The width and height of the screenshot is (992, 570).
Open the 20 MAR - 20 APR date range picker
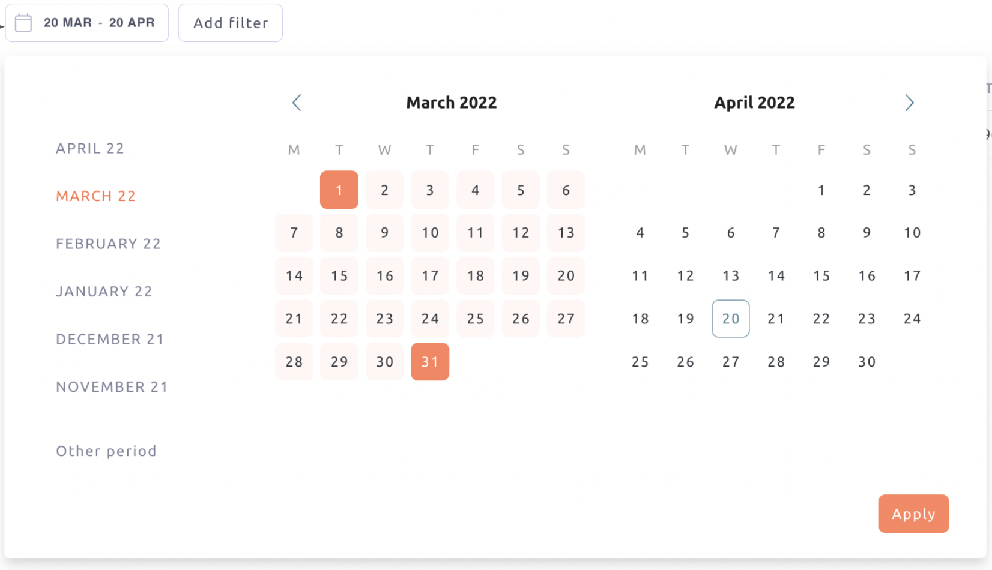coord(87,23)
